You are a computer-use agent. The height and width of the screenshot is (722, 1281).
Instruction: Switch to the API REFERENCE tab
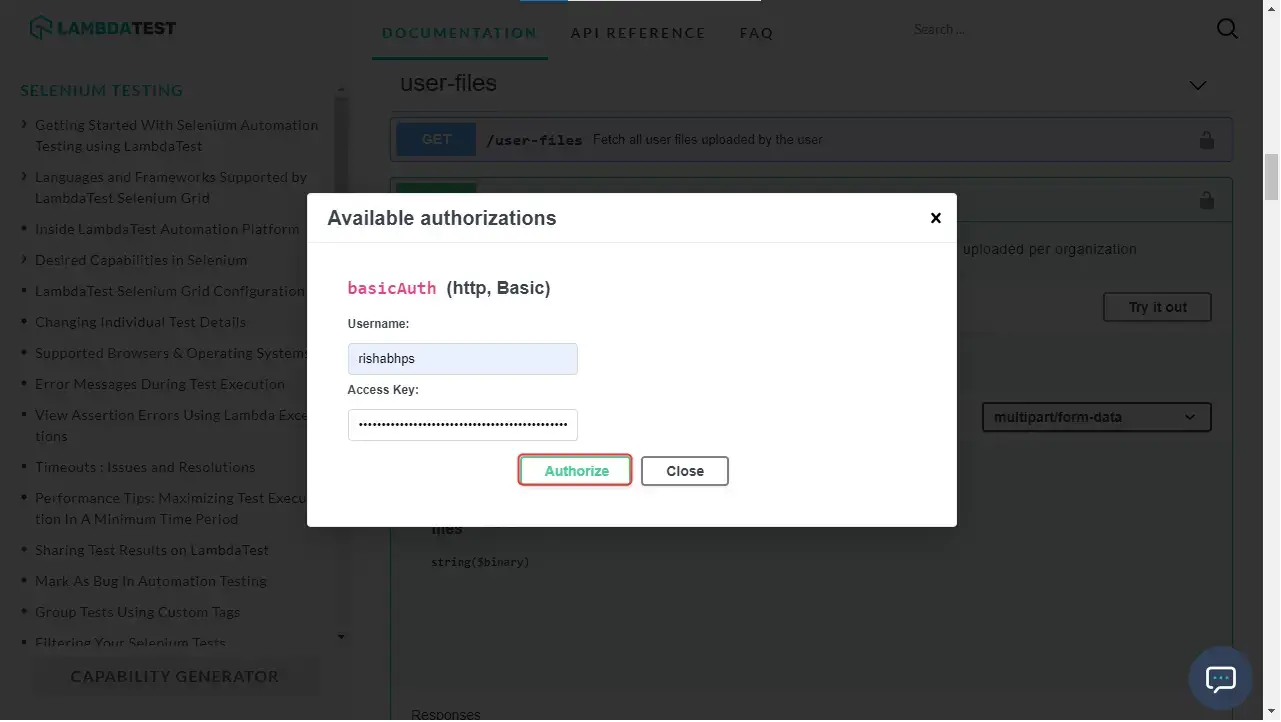pos(638,33)
